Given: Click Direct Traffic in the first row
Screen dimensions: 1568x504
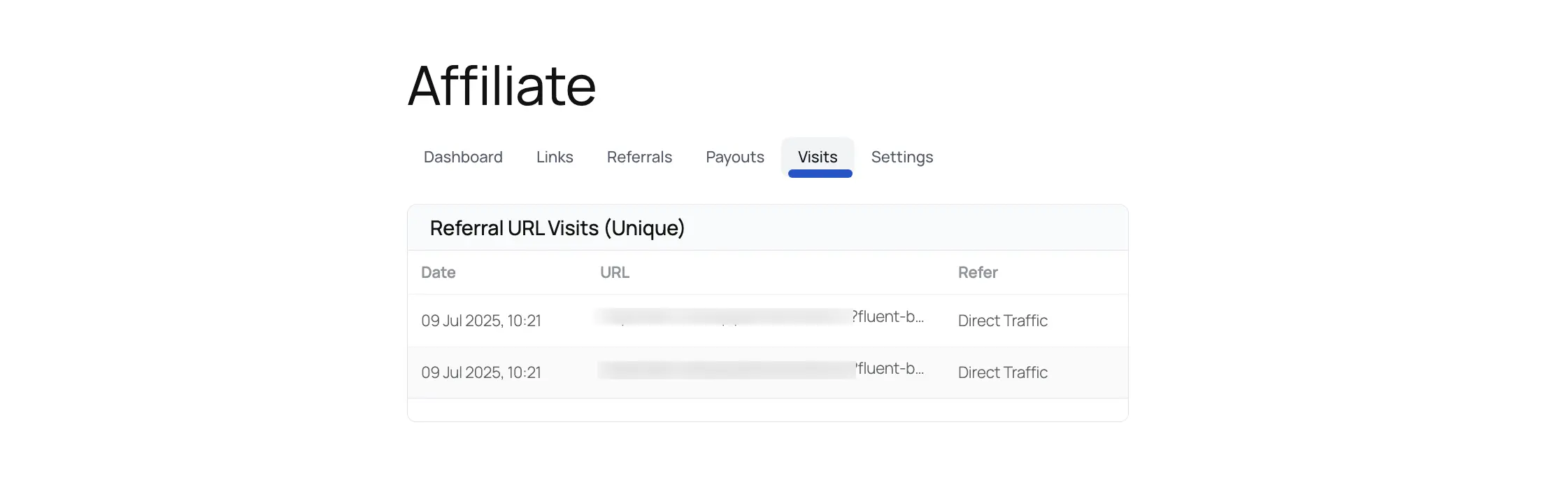Looking at the screenshot, I should tap(1002, 320).
